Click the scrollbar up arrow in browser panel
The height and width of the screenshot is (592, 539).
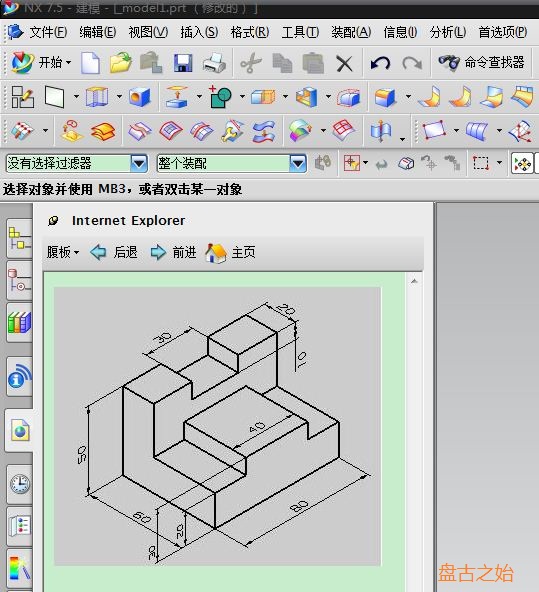pyautogui.click(x=414, y=281)
